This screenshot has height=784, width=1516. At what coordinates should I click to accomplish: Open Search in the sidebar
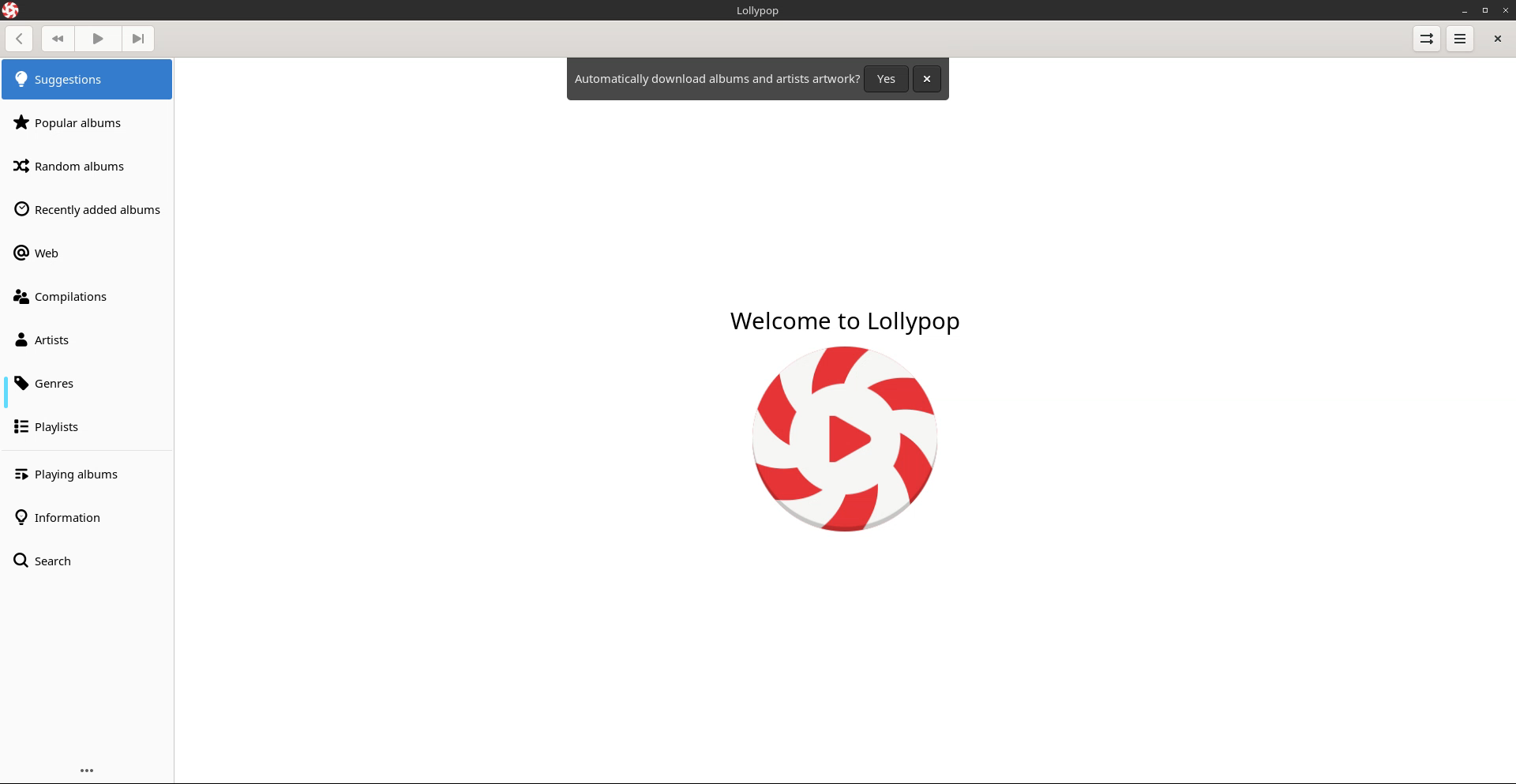coord(87,561)
